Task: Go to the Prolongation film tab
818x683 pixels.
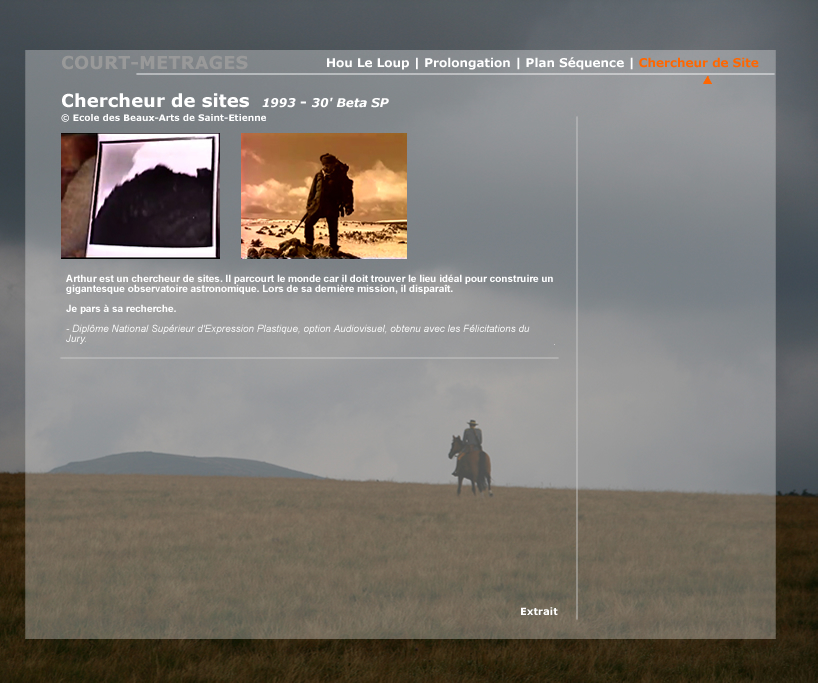Action: [x=467, y=63]
